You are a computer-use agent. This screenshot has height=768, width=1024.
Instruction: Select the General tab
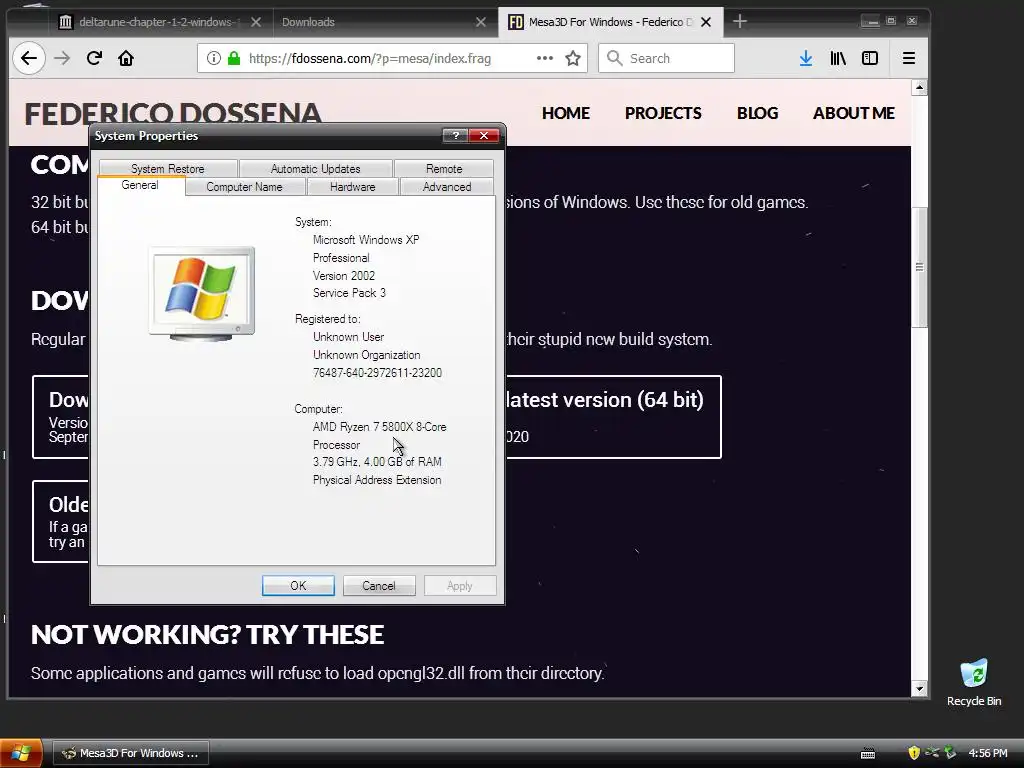pyautogui.click(x=140, y=185)
